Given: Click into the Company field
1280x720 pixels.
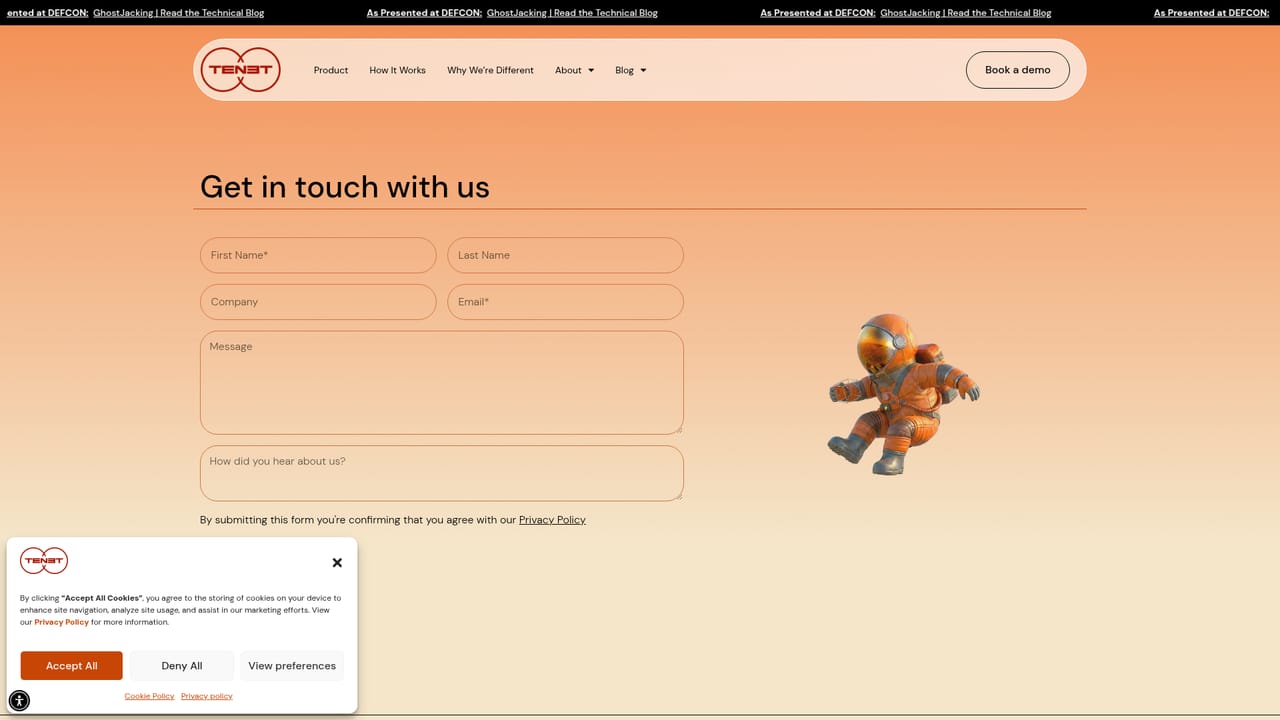Looking at the screenshot, I should tap(318, 302).
